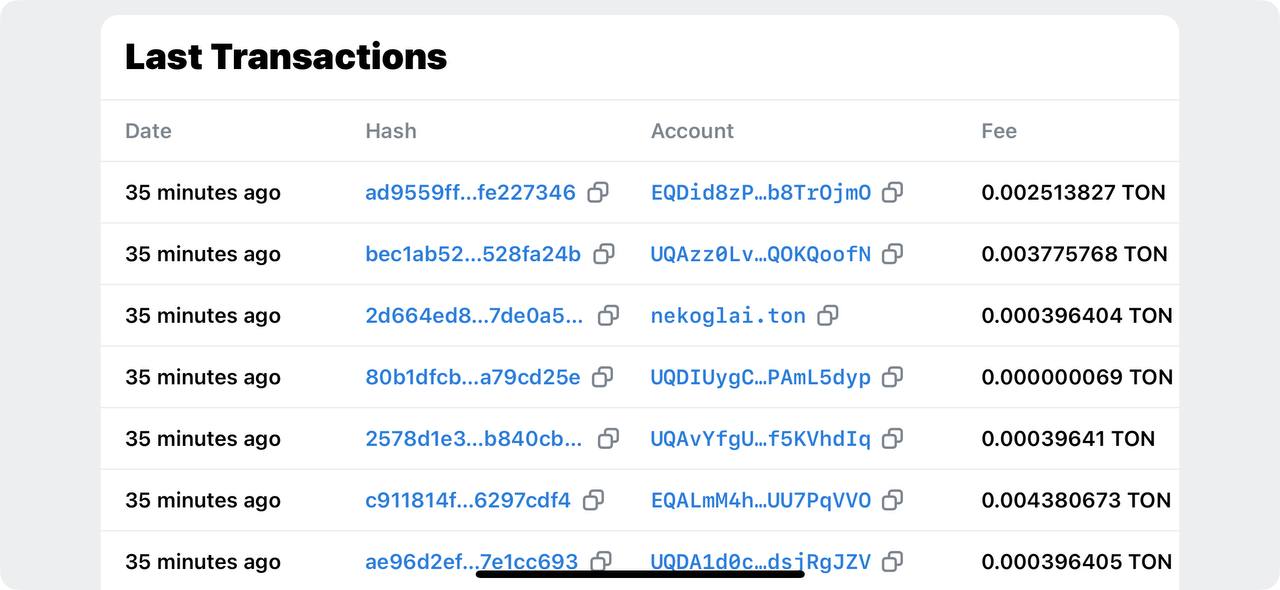This screenshot has height=590, width=1280.
Task: Open the nekoglai.ton account page
Action: [728, 316]
